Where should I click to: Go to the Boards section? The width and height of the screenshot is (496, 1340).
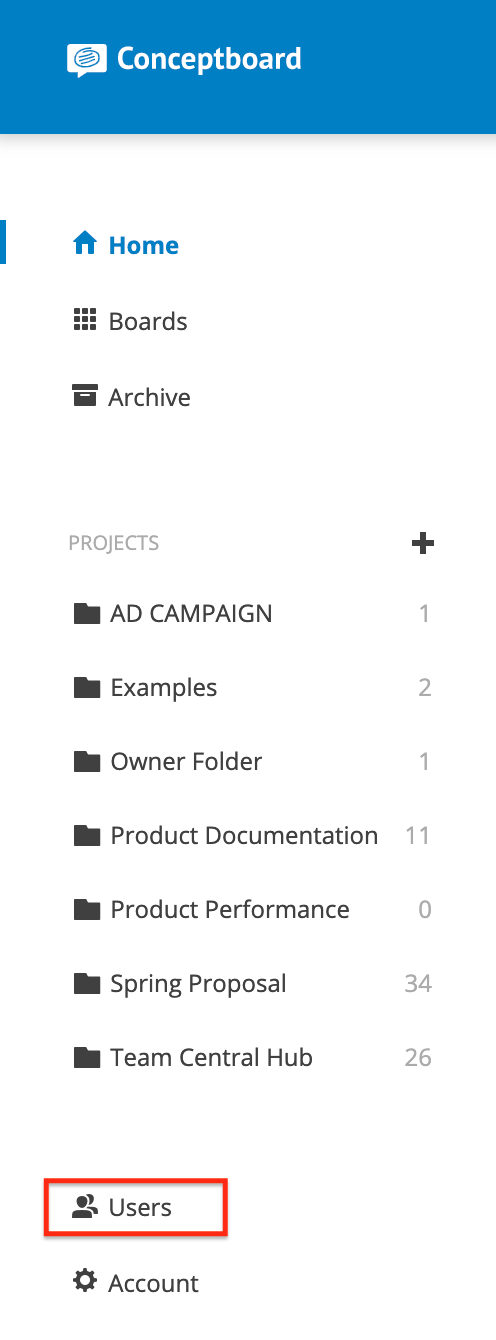131,321
